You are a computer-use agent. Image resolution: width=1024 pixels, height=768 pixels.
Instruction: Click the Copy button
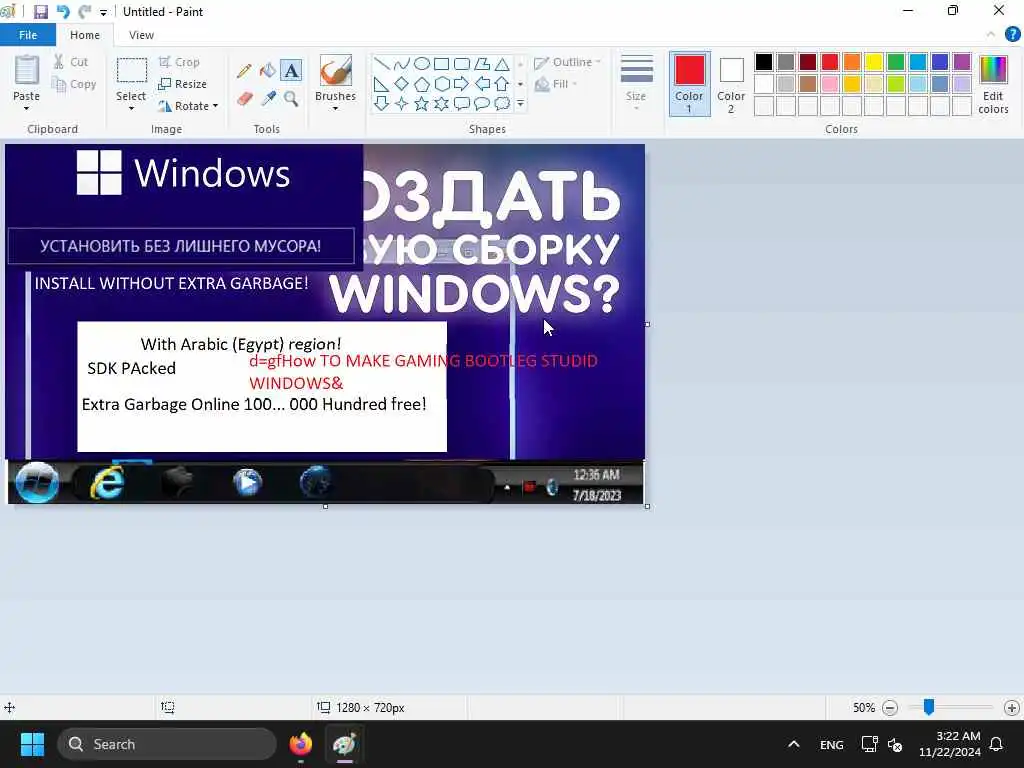(x=74, y=84)
